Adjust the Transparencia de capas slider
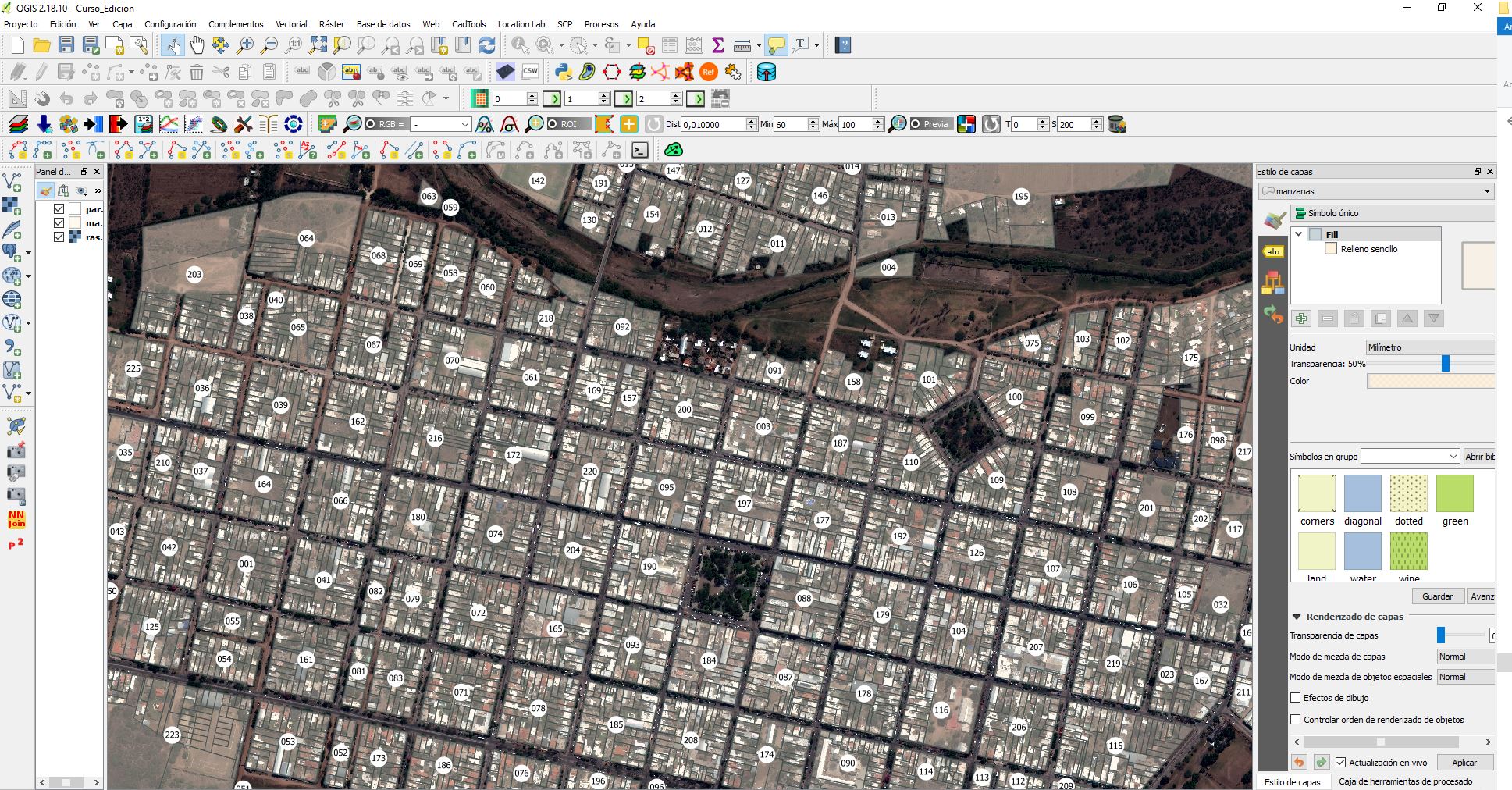This screenshot has height=790, width=1512. 1441,635
